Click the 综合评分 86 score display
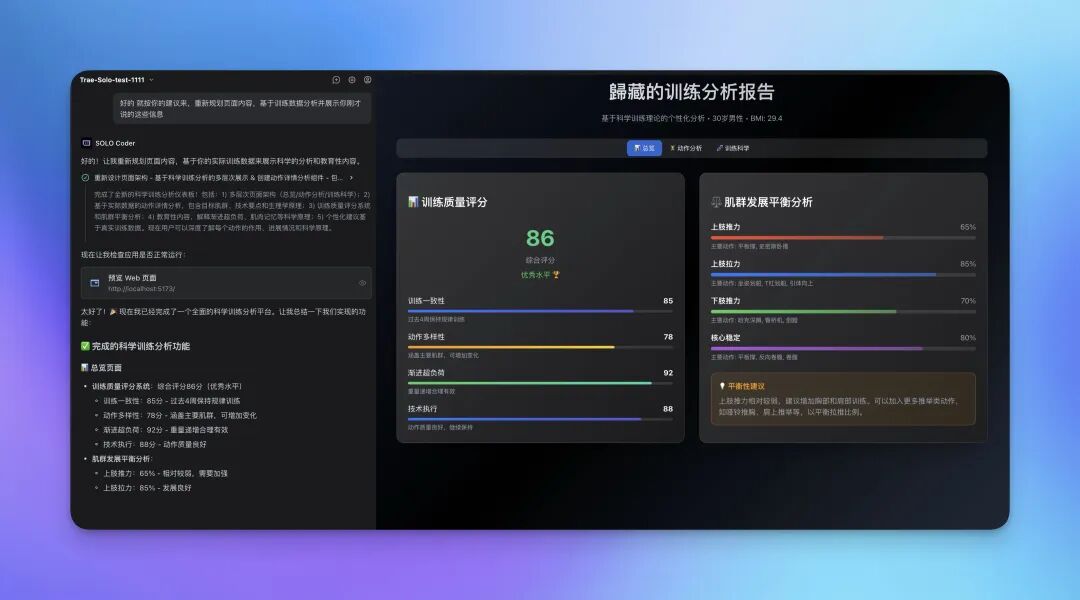1080x600 pixels. tap(540, 241)
